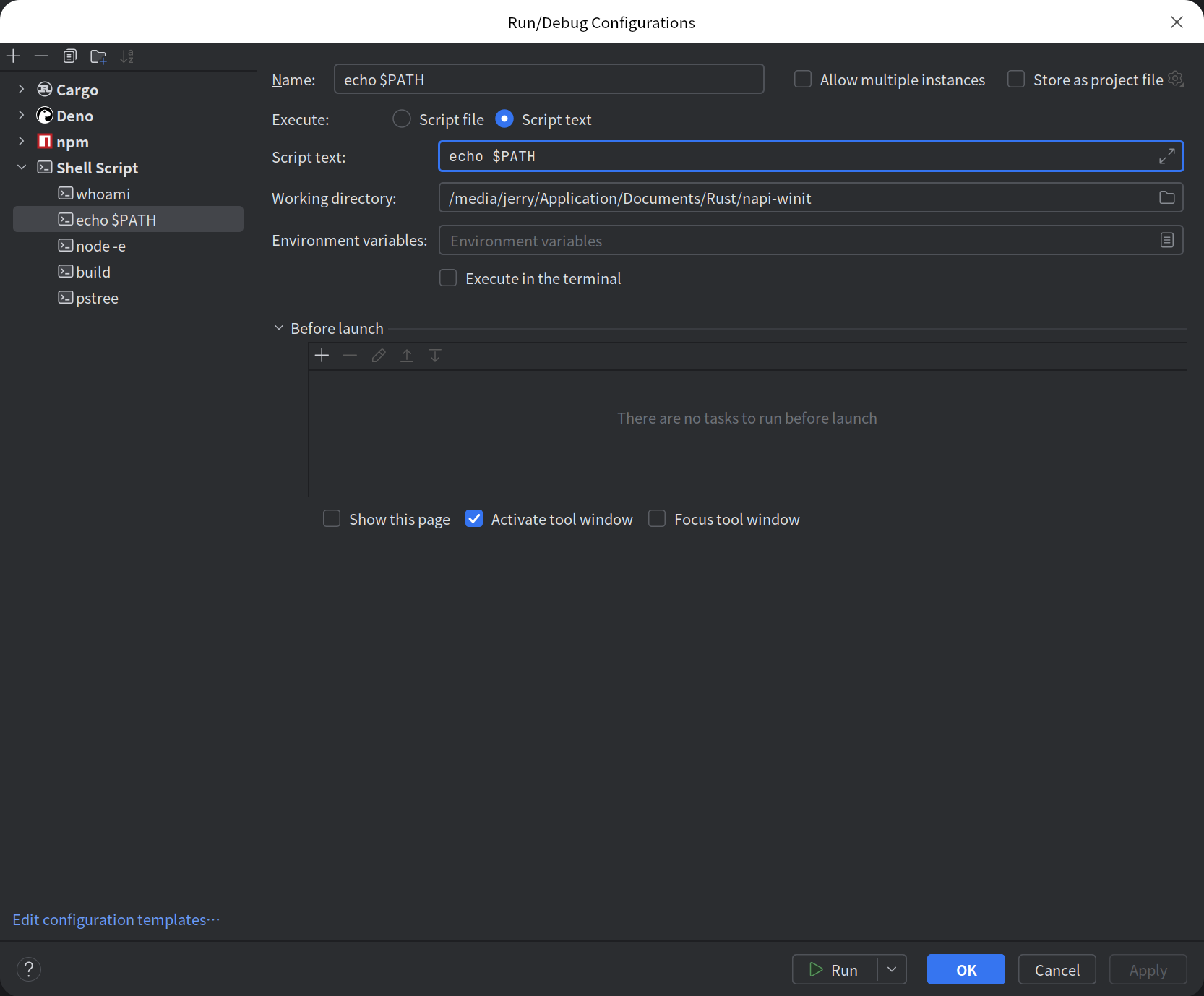Collapse the Before launch section

(279, 328)
